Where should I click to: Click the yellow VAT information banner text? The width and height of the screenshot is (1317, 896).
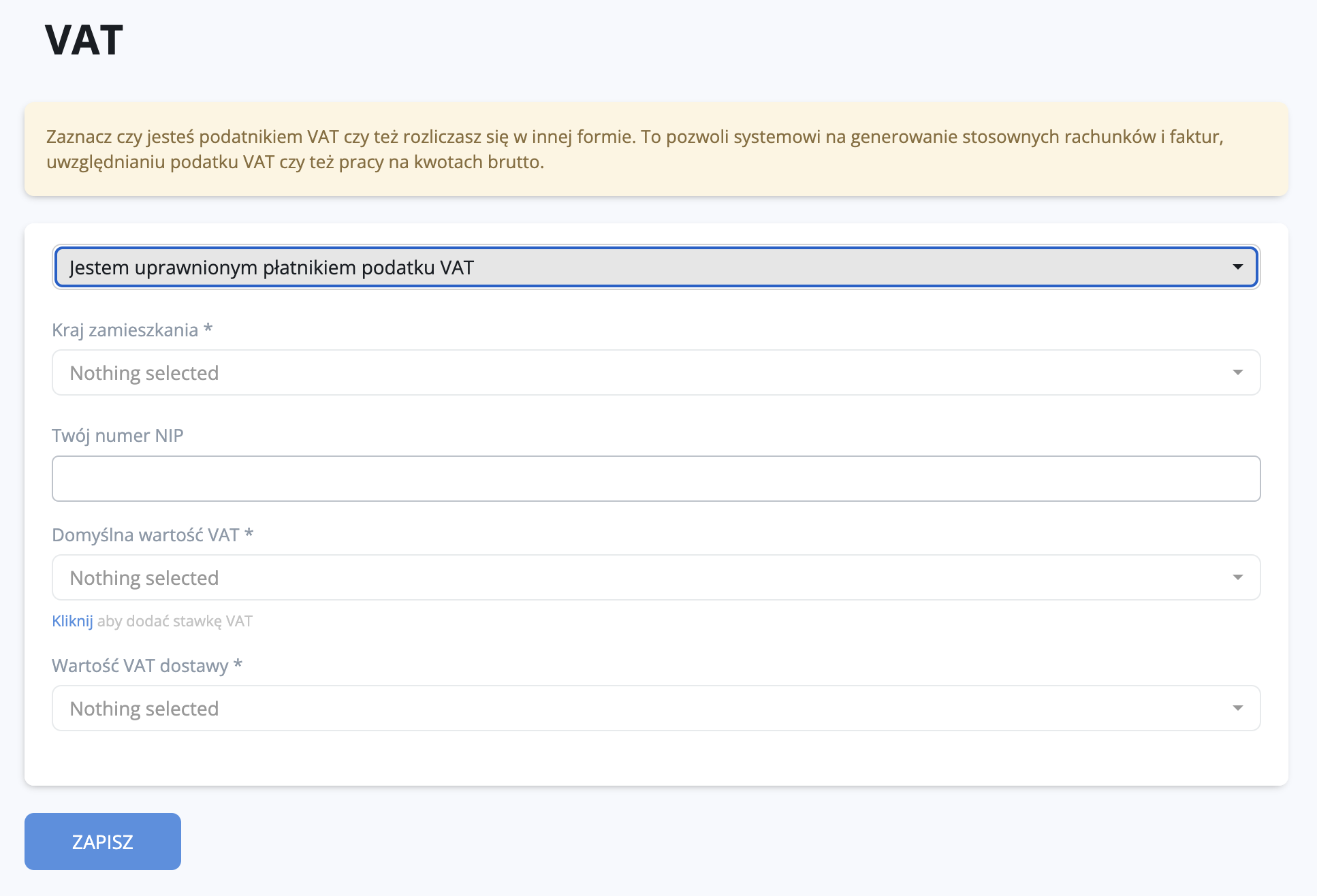[x=635, y=149]
